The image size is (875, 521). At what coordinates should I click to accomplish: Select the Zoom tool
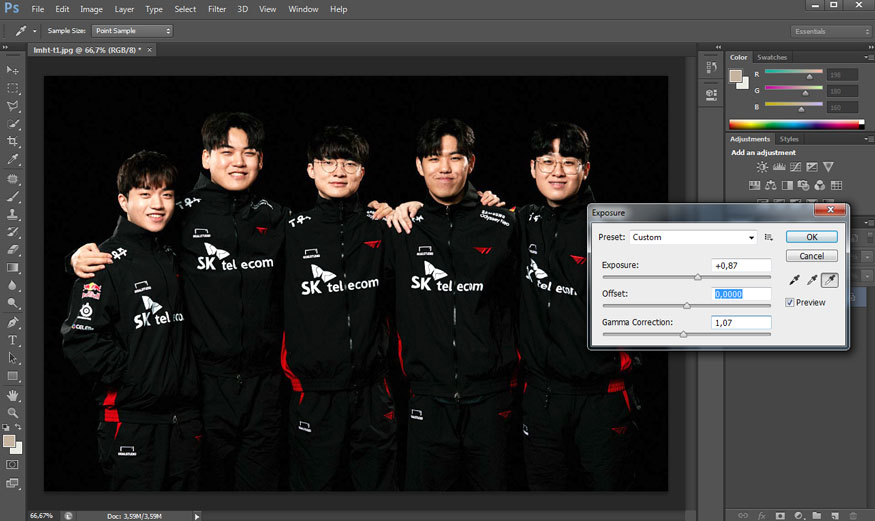pyautogui.click(x=12, y=413)
